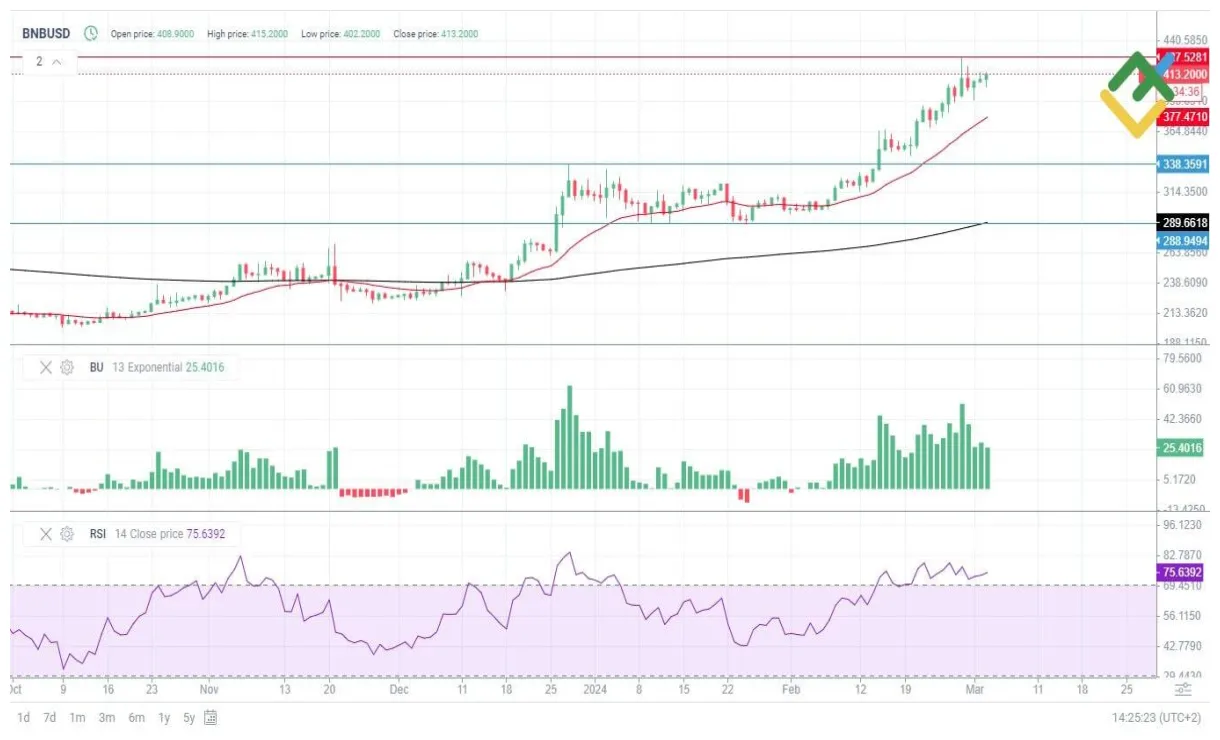The height and width of the screenshot is (740, 1220).
Task: Expand the BNBUSD symbol selector
Action: pyautogui.click(x=44, y=33)
